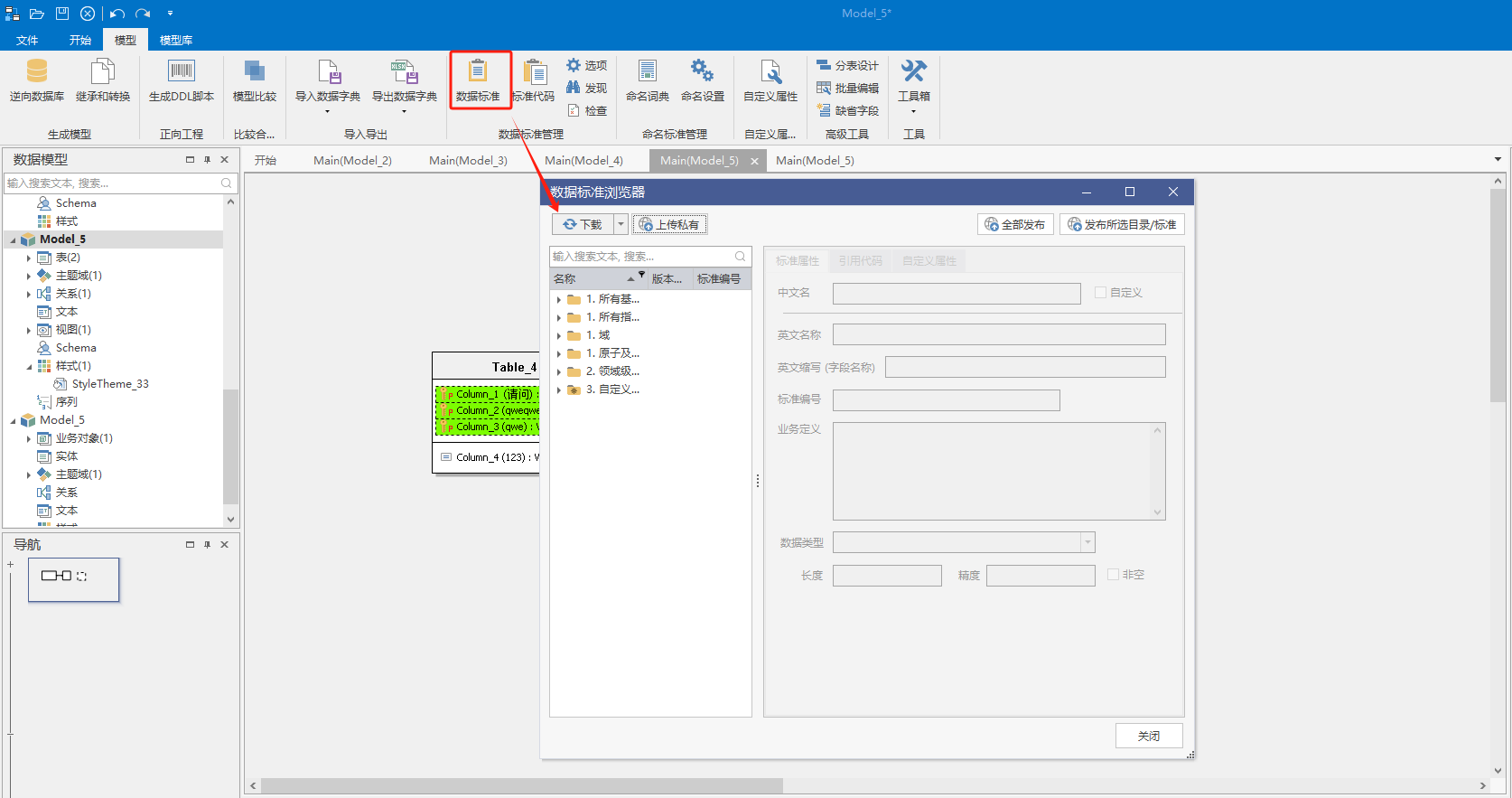Click the 中文名 input field
This screenshot has height=798, width=1512.
click(x=957, y=293)
